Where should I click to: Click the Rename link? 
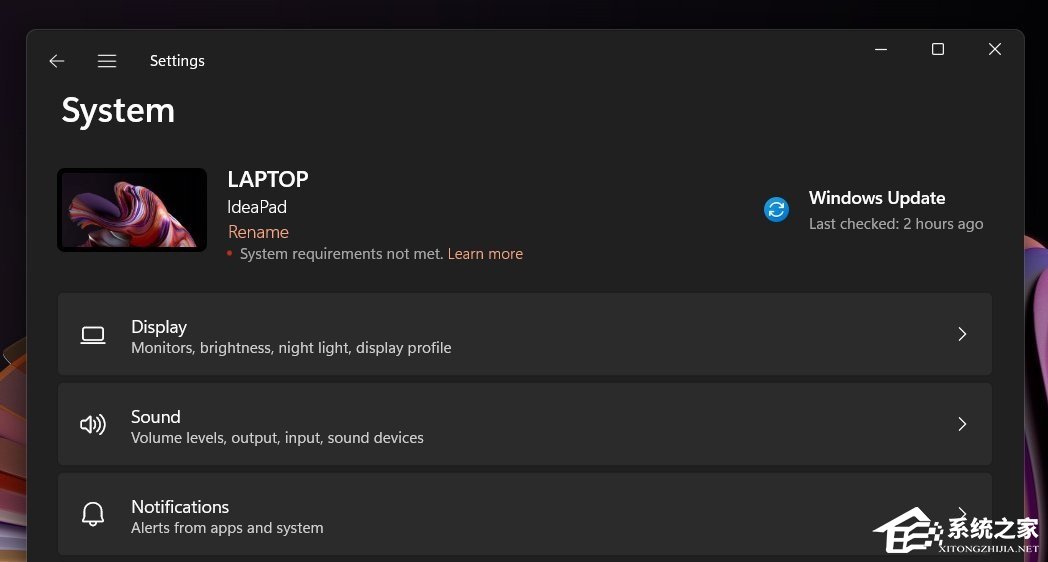258,232
